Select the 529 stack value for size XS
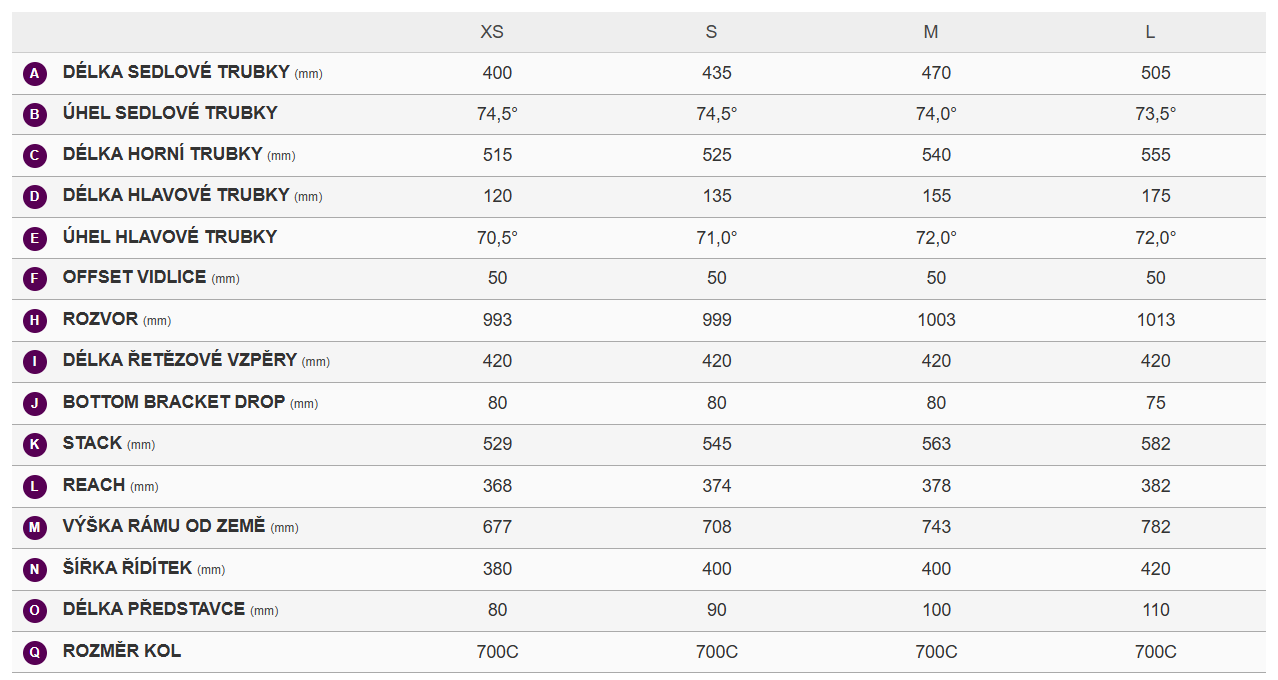The height and width of the screenshot is (680, 1278). (497, 444)
